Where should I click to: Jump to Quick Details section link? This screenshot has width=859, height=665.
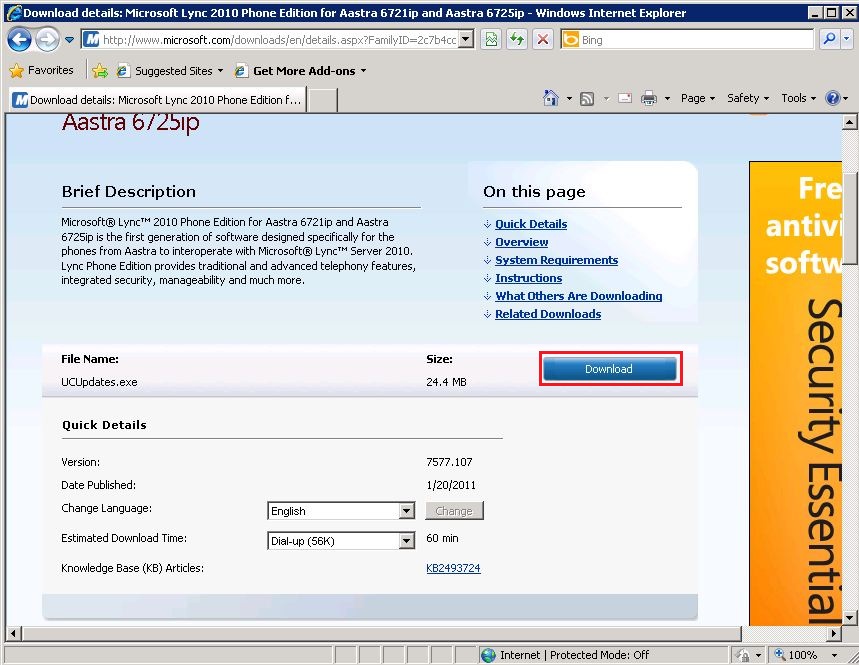pos(531,223)
